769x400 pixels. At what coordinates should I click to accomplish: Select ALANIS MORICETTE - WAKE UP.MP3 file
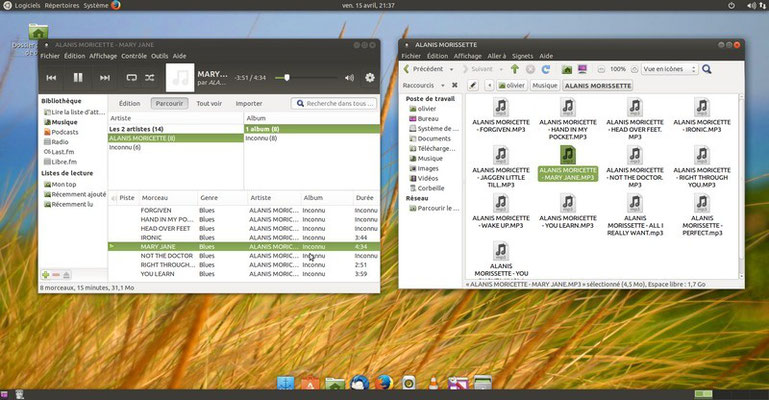(501, 212)
